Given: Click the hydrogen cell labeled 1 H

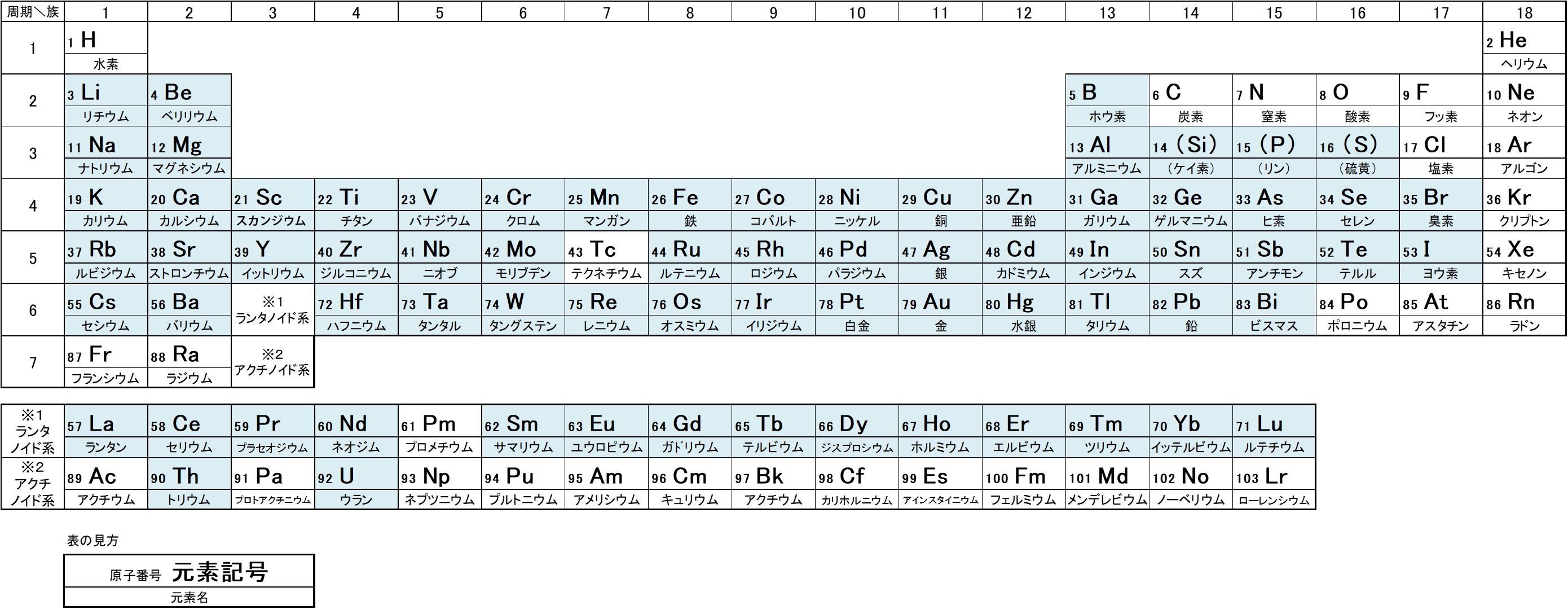Looking at the screenshot, I should click(106, 48).
